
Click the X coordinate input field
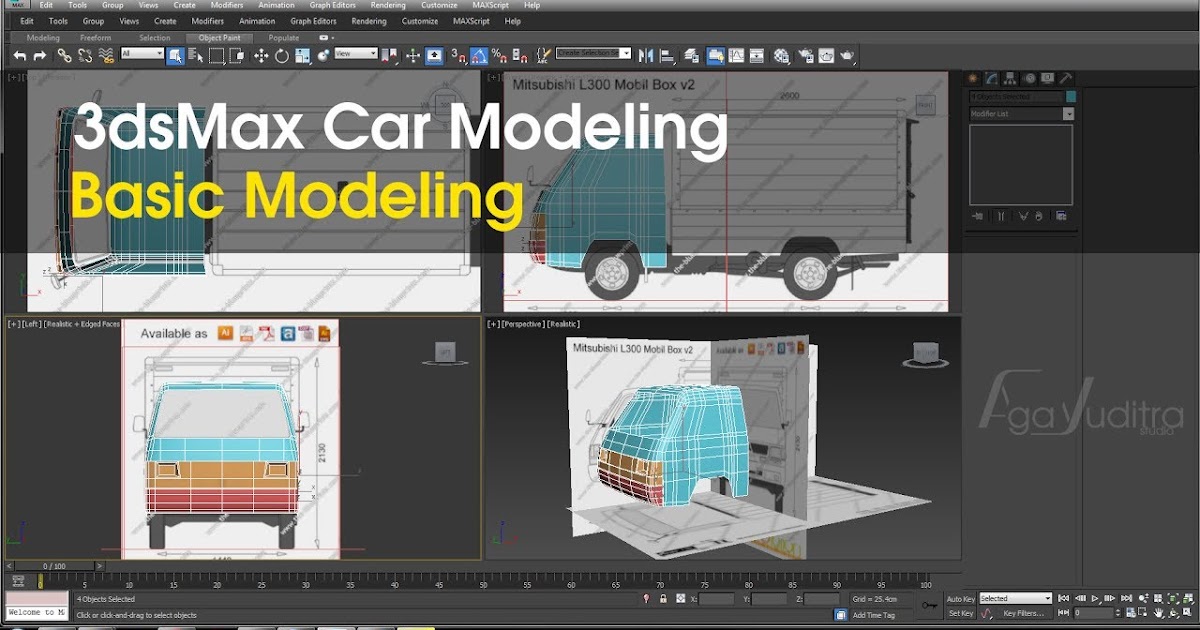point(715,598)
